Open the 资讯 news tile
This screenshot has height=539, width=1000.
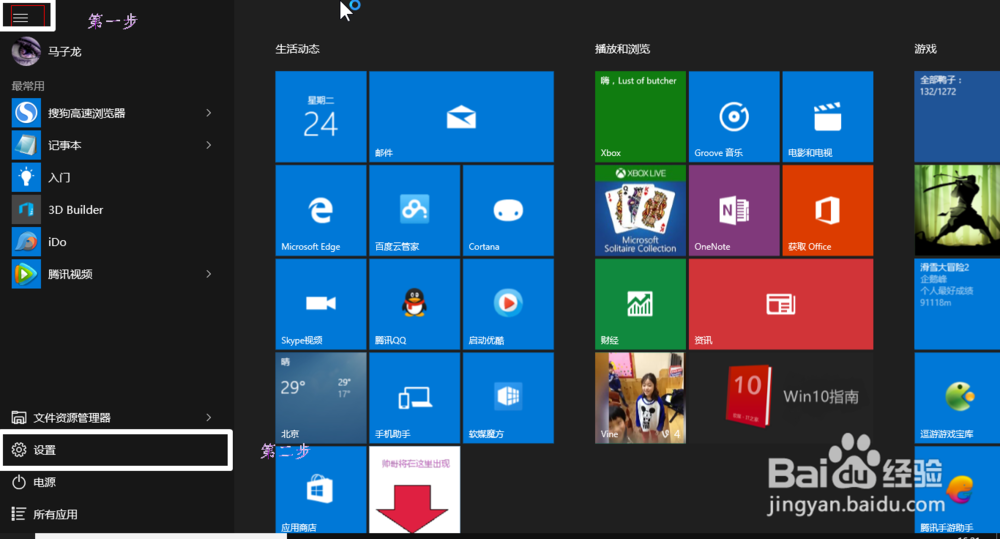tap(781, 304)
